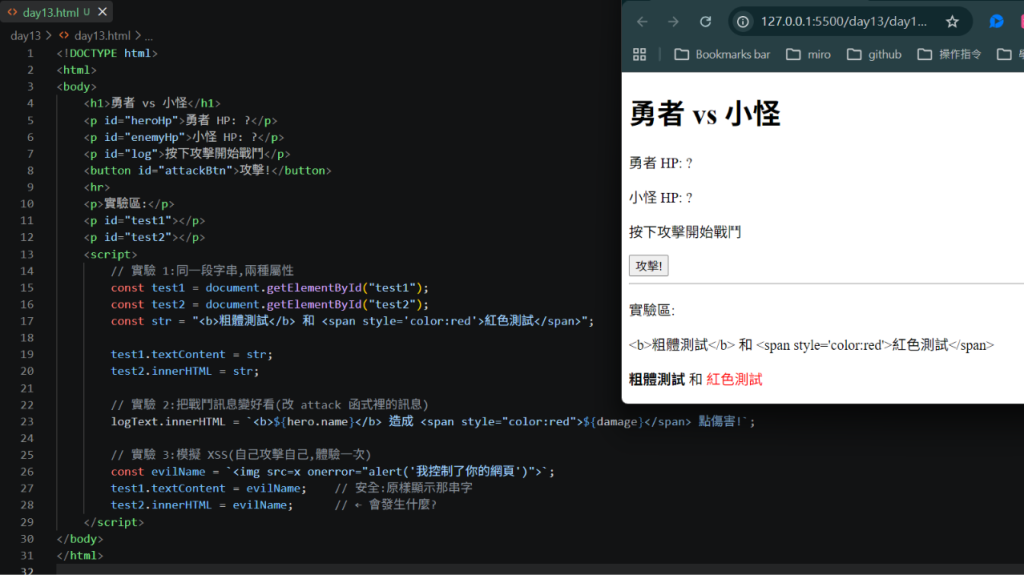The height and width of the screenshot is (575, 1024).
Task: Open the apps grid in bookmarks bar
Action: pyautogui.click(x=639, y=54)
